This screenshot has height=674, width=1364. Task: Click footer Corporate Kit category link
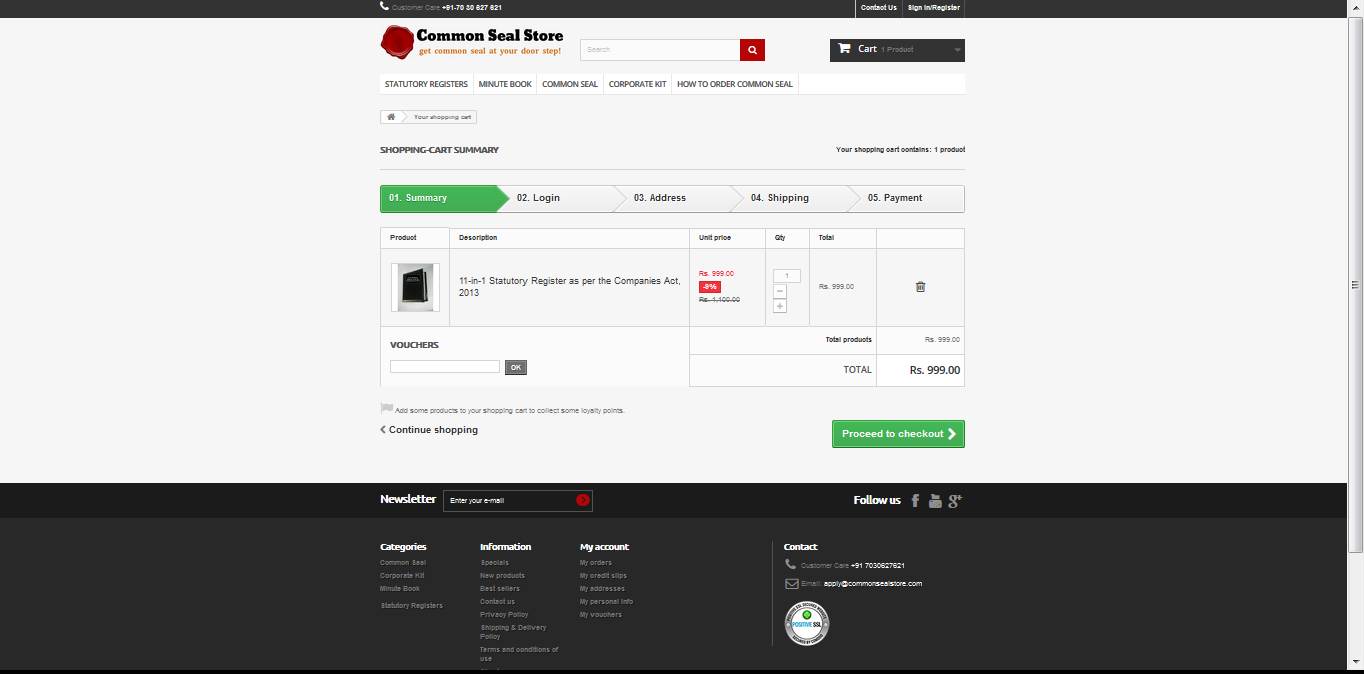click(402, 576)
